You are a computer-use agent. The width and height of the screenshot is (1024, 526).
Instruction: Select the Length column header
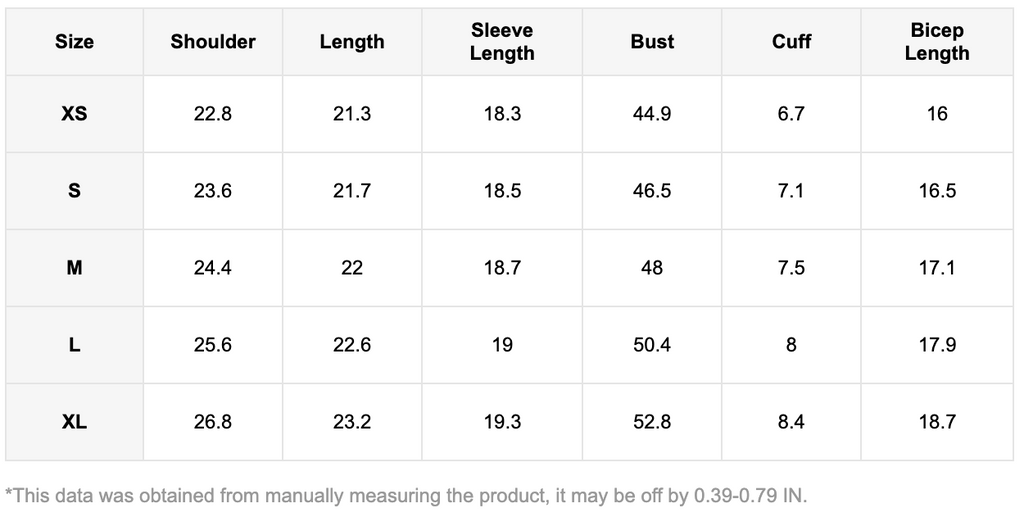coord(352,42)
